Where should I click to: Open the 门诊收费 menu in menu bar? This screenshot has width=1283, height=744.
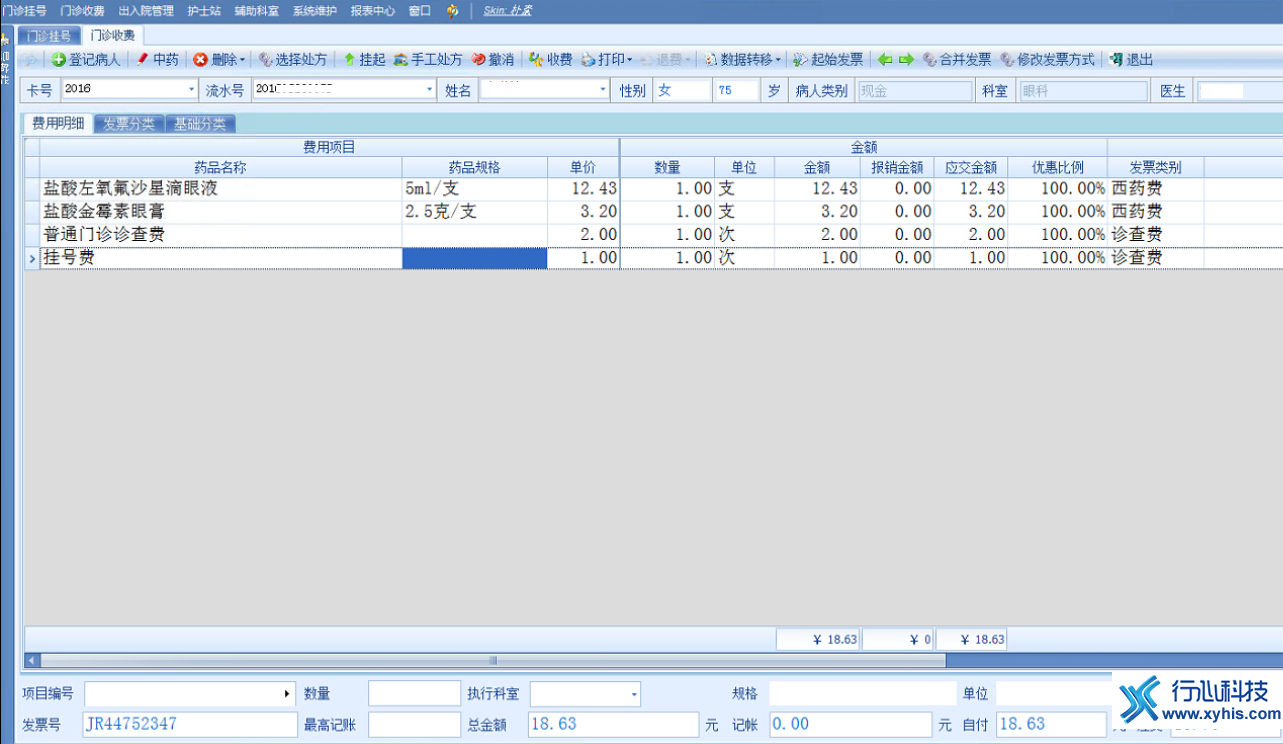(82, 11)
